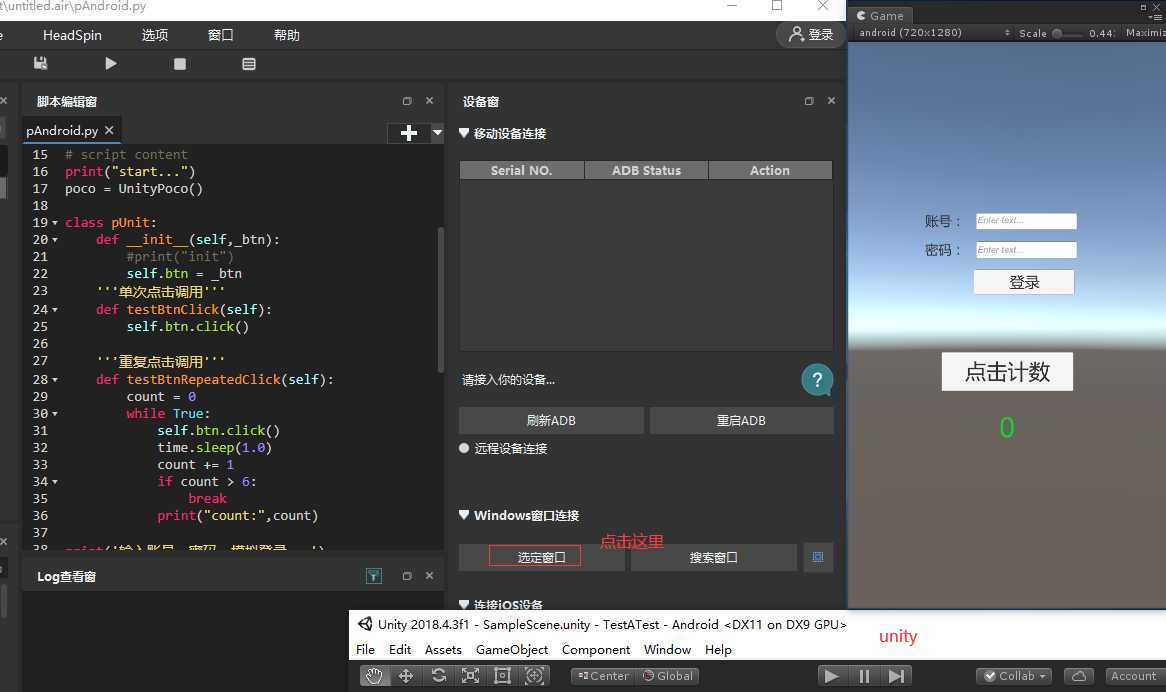Fold the class pUnit code block
This screenshot has width=1166, height=692.
(x=55, y=223)
